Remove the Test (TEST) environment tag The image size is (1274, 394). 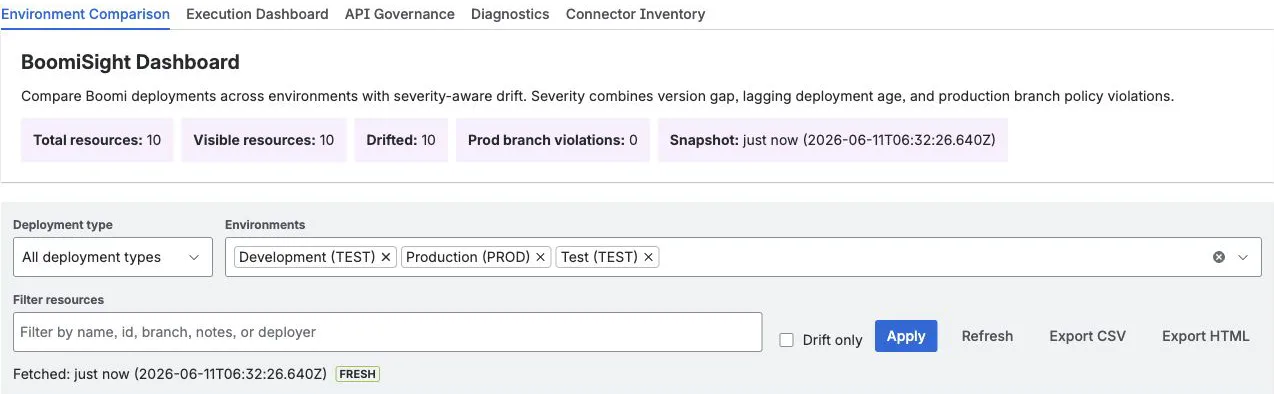click(x=648, y=257)
